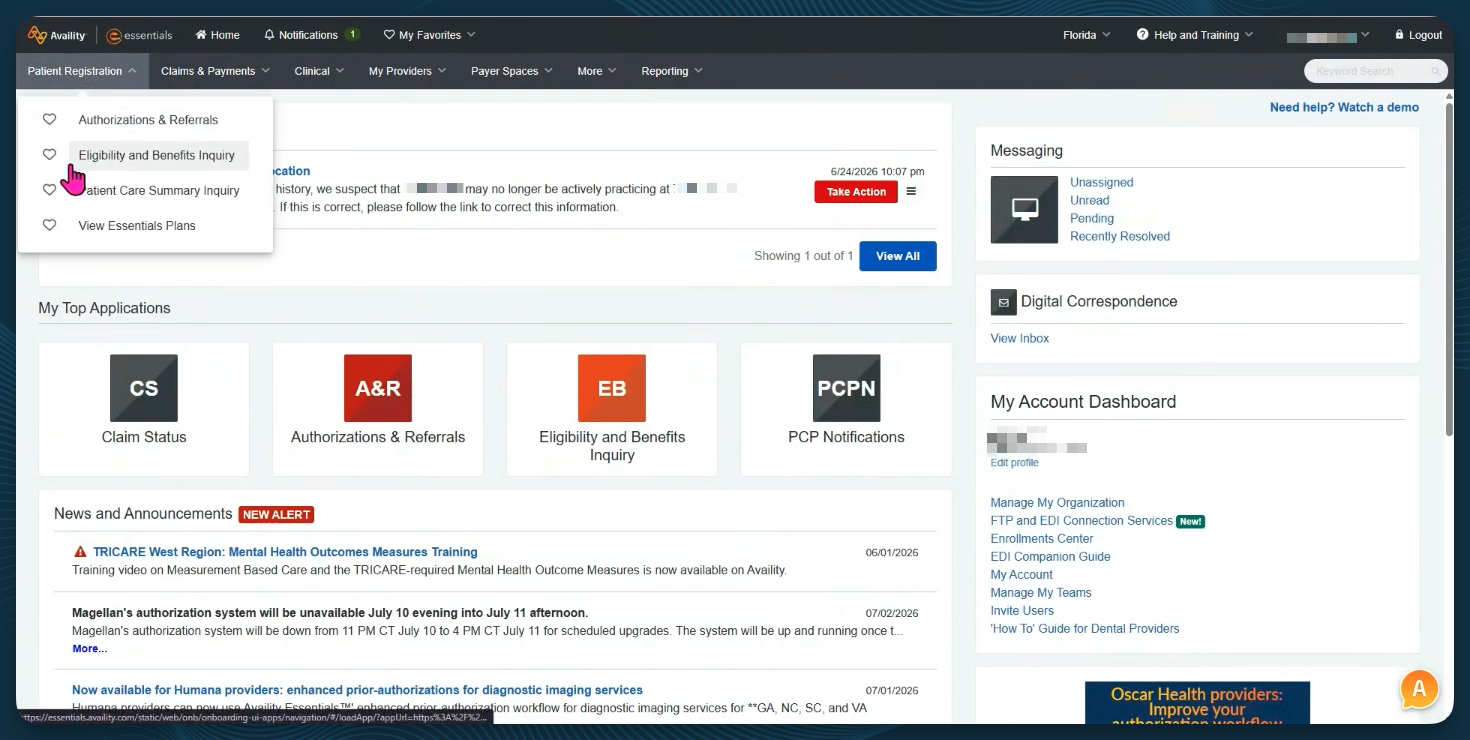Open Florida region dropdown

[1086, 35]
